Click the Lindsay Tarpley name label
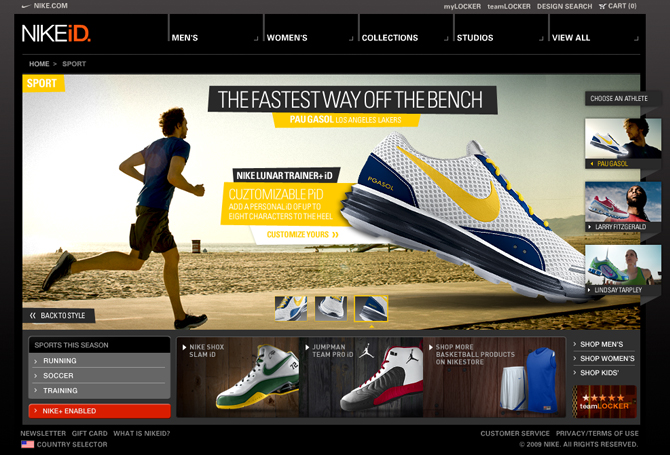 pos(618,290)
